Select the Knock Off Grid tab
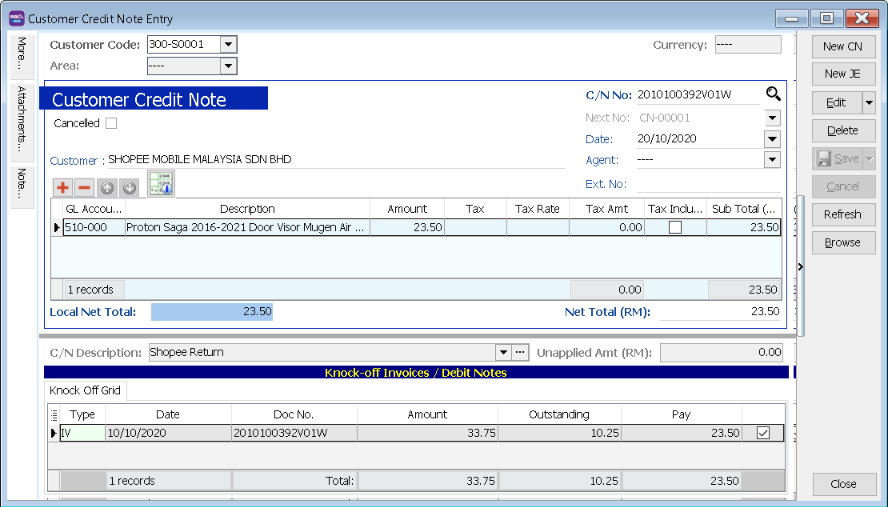The height and width of the screenshot is (507, 888). click(84, 390)
